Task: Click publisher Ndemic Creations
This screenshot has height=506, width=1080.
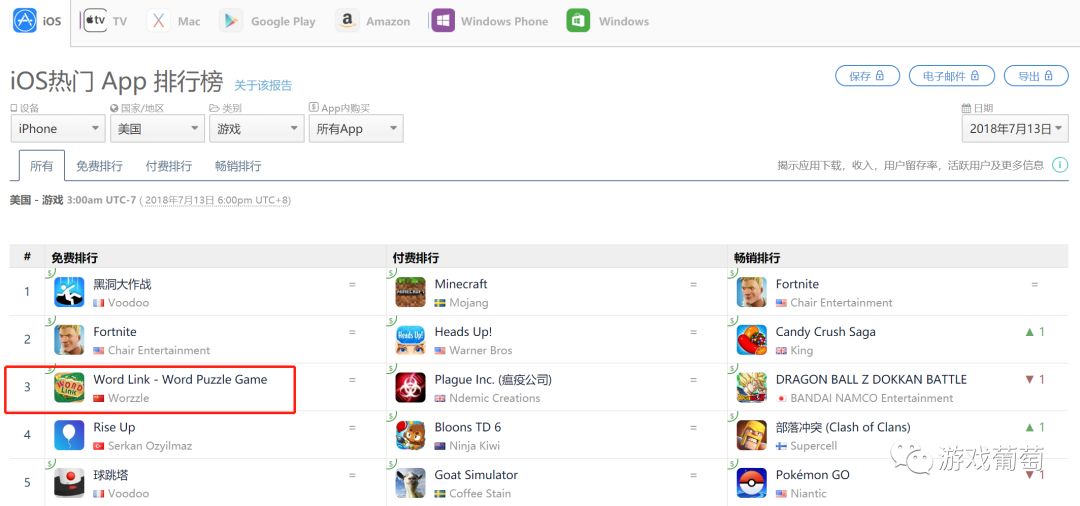Action: [495, 398]
